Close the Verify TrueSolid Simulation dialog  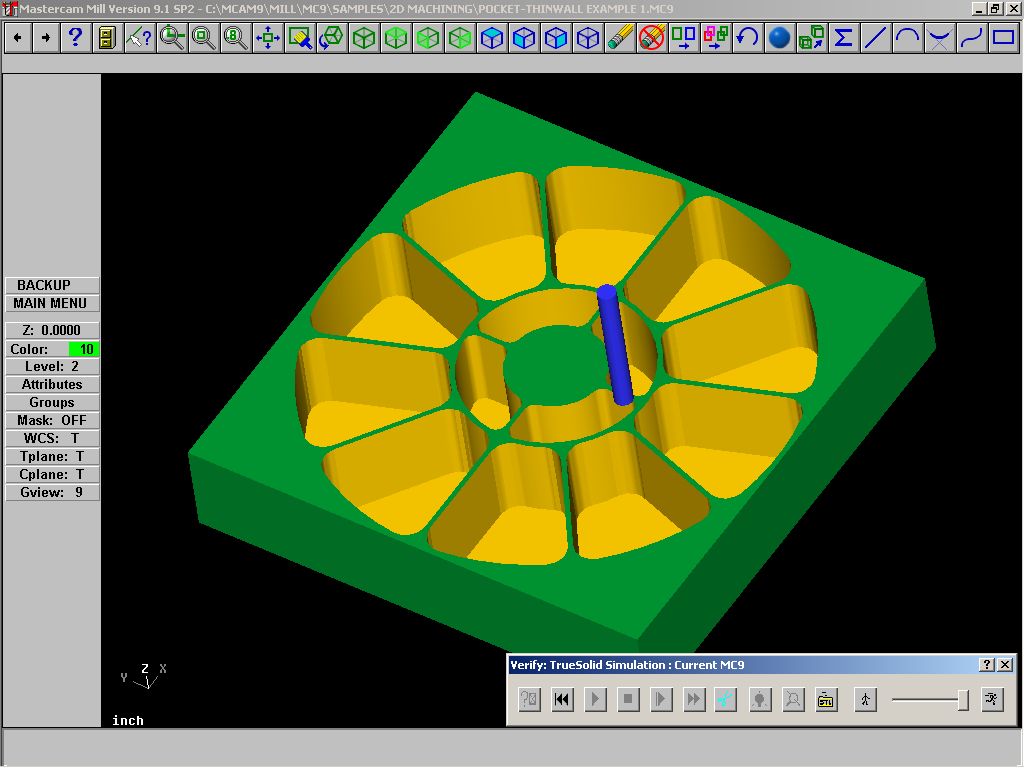point(1005,665)
